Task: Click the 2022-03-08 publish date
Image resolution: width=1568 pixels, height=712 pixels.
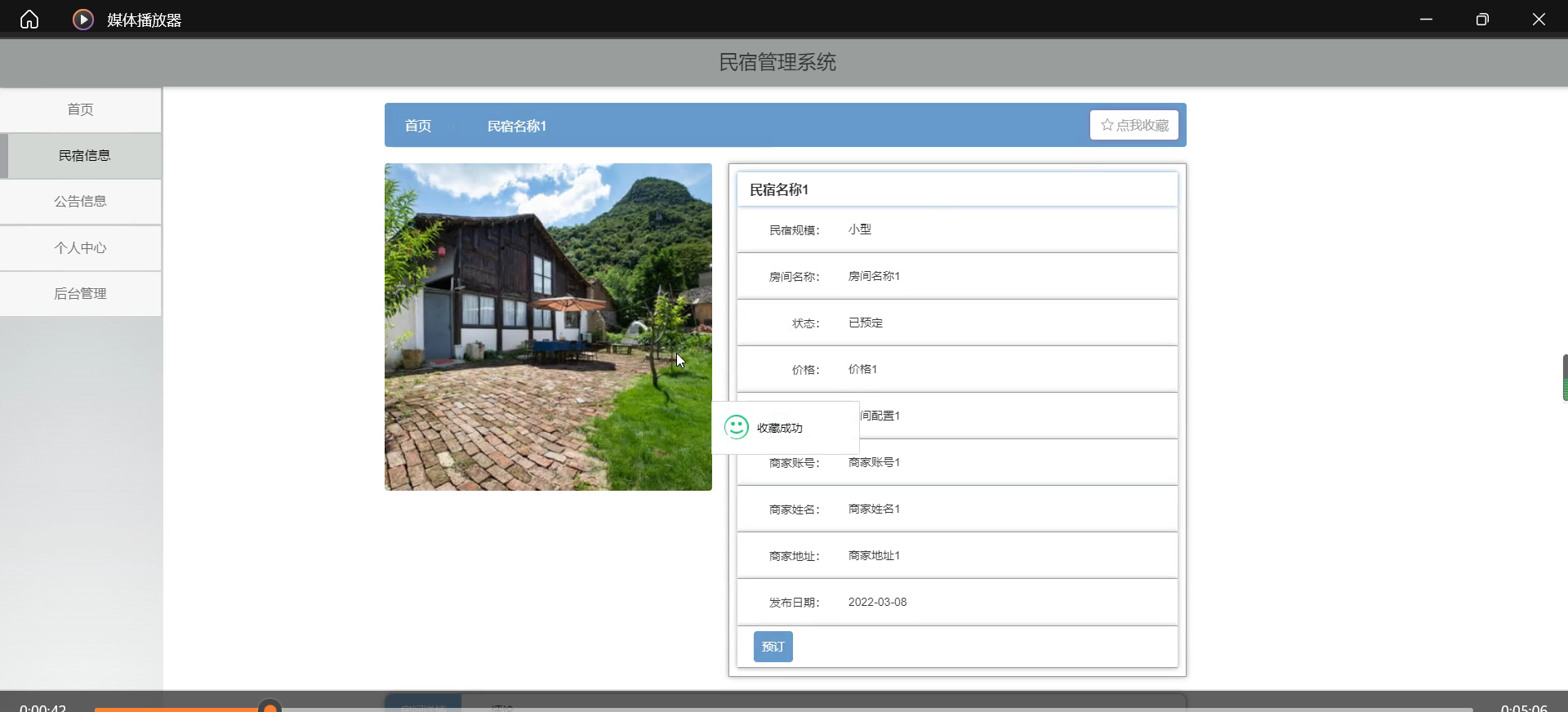Action: (877, 602)
